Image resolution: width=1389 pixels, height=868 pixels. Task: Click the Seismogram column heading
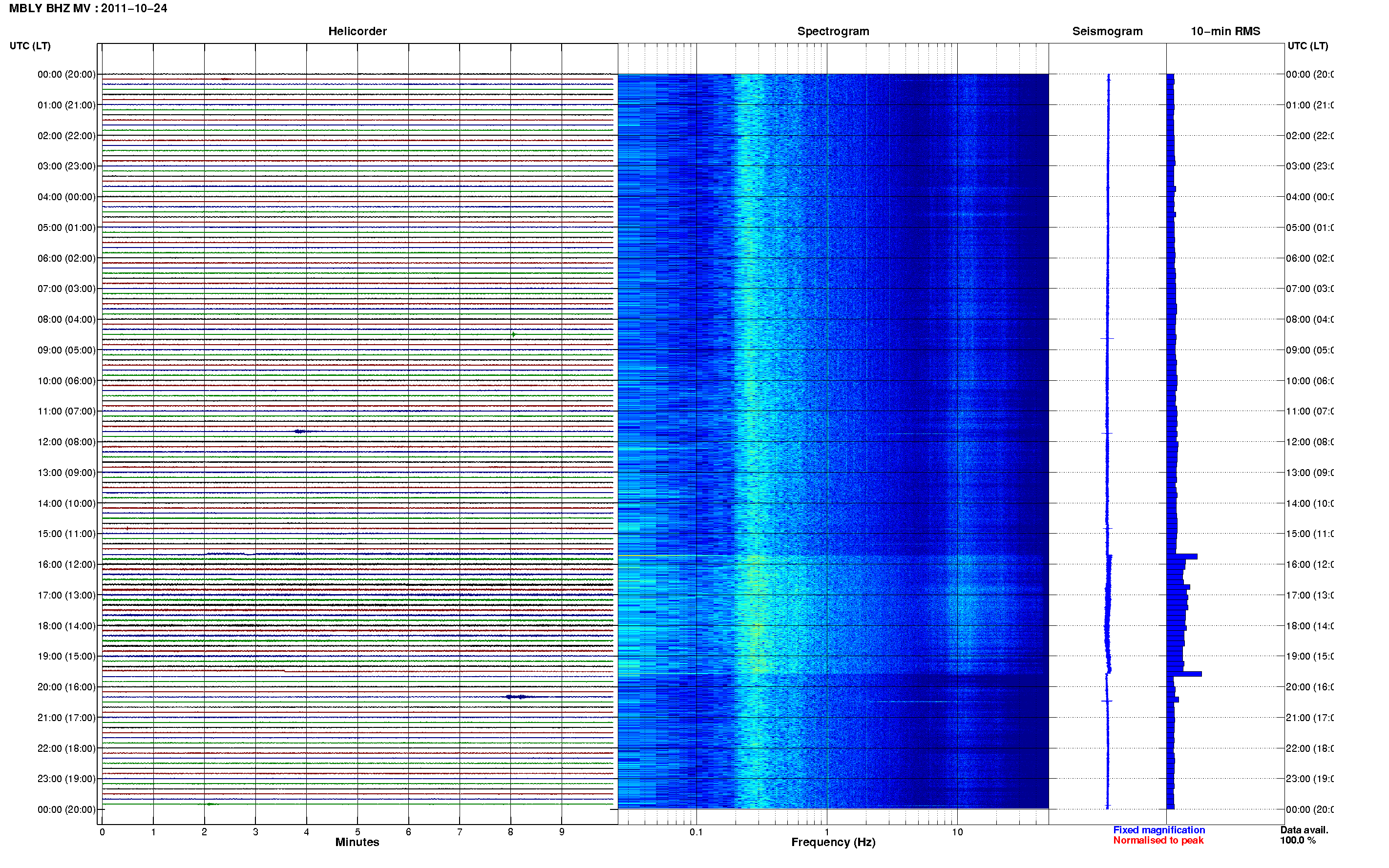coord(1107,31)
